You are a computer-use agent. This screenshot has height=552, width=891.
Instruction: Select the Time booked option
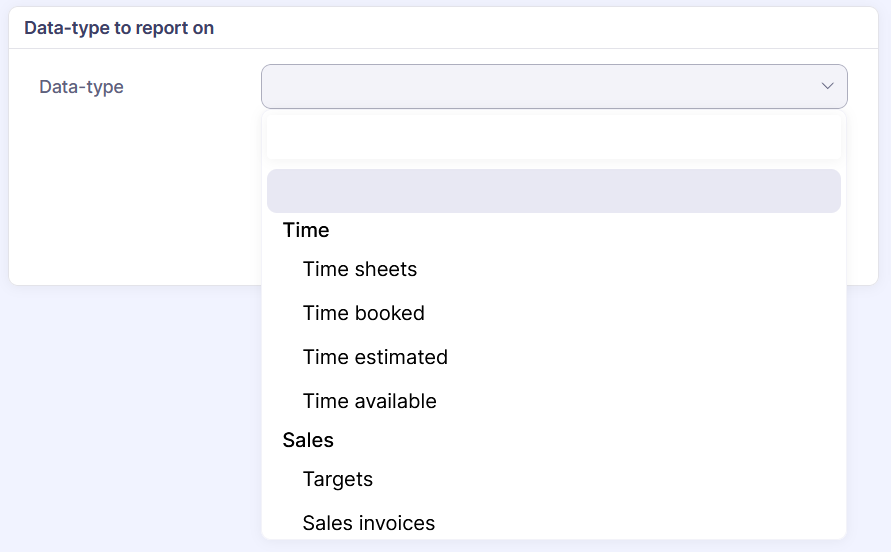point(364,313)
